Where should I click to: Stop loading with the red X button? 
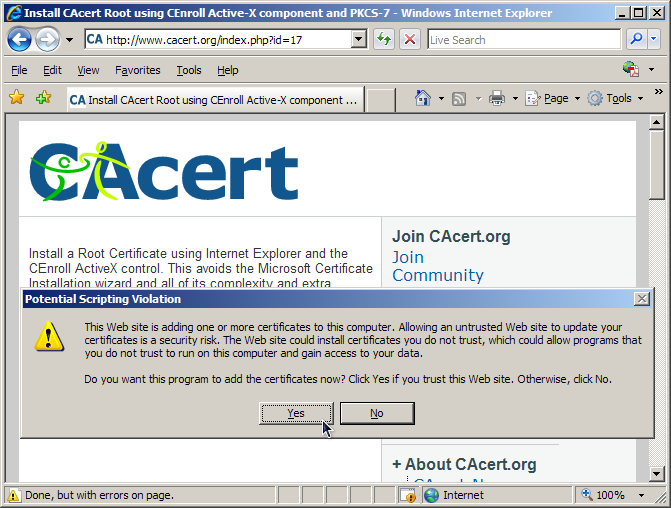(x=410, y=40)
